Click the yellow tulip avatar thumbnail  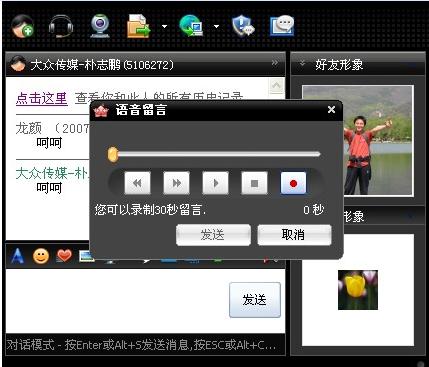[x=358, y=290]
